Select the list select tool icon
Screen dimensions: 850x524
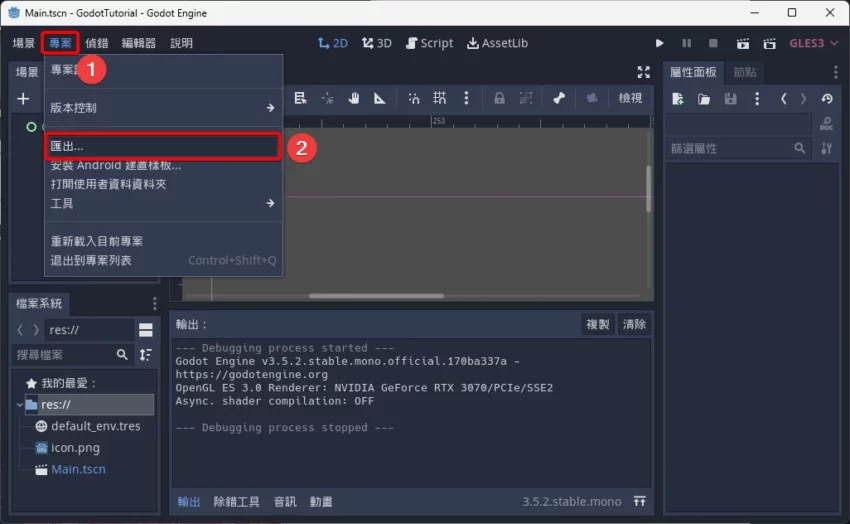tap(300, 98)
